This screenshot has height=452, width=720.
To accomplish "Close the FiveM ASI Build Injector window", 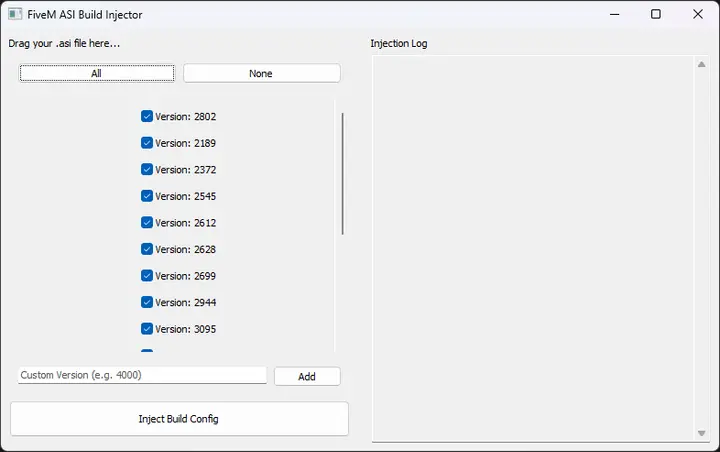I will click(x=698, y=14).
